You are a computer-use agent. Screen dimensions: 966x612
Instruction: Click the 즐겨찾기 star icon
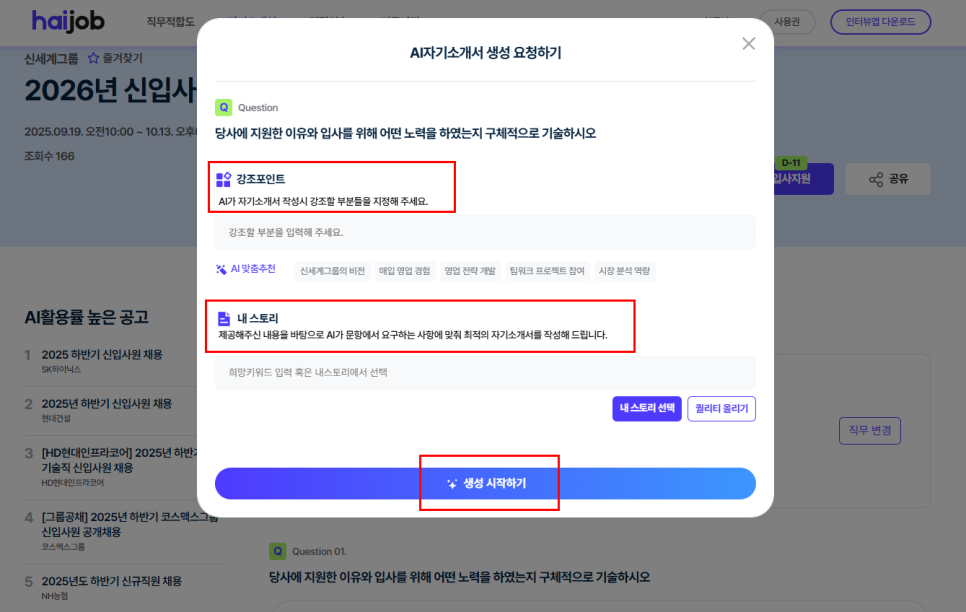pos(93,58)
